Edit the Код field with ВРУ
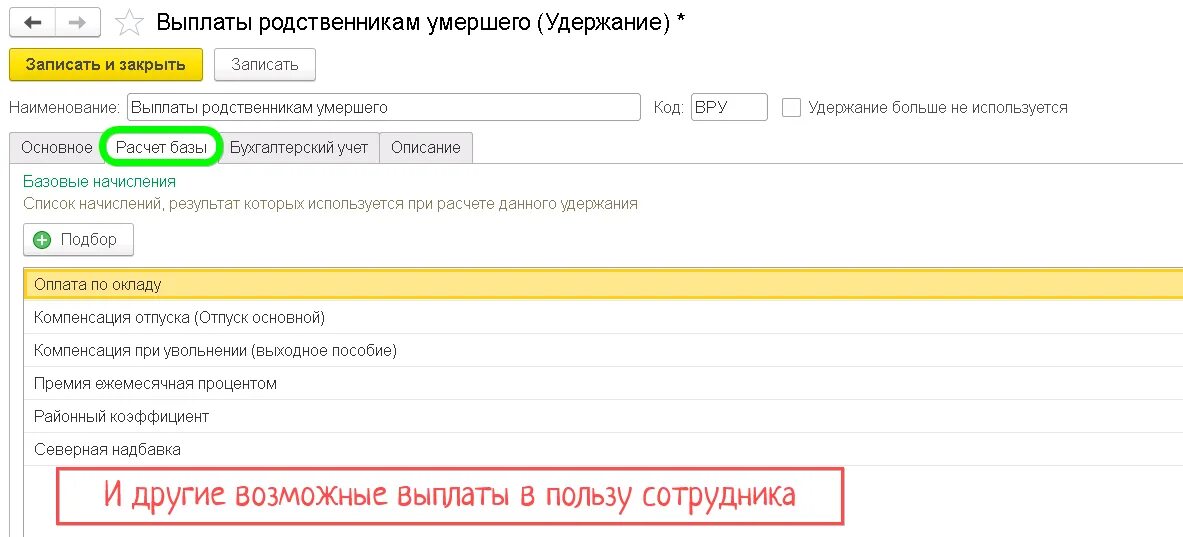 729,107
